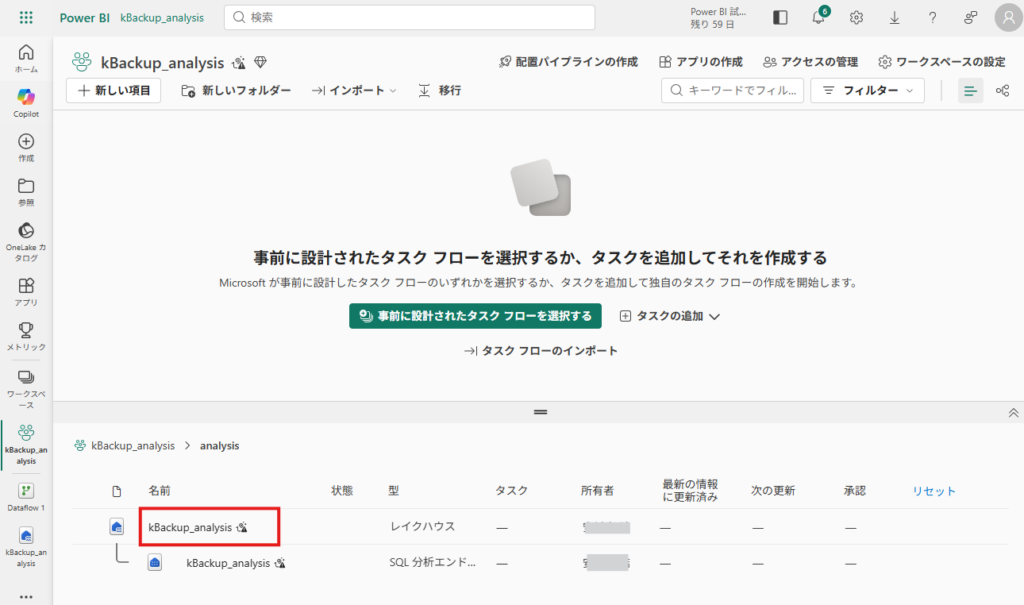1024x605 pixels.
Task: Open the help question mark icon
Action: [x=932, y=17]
